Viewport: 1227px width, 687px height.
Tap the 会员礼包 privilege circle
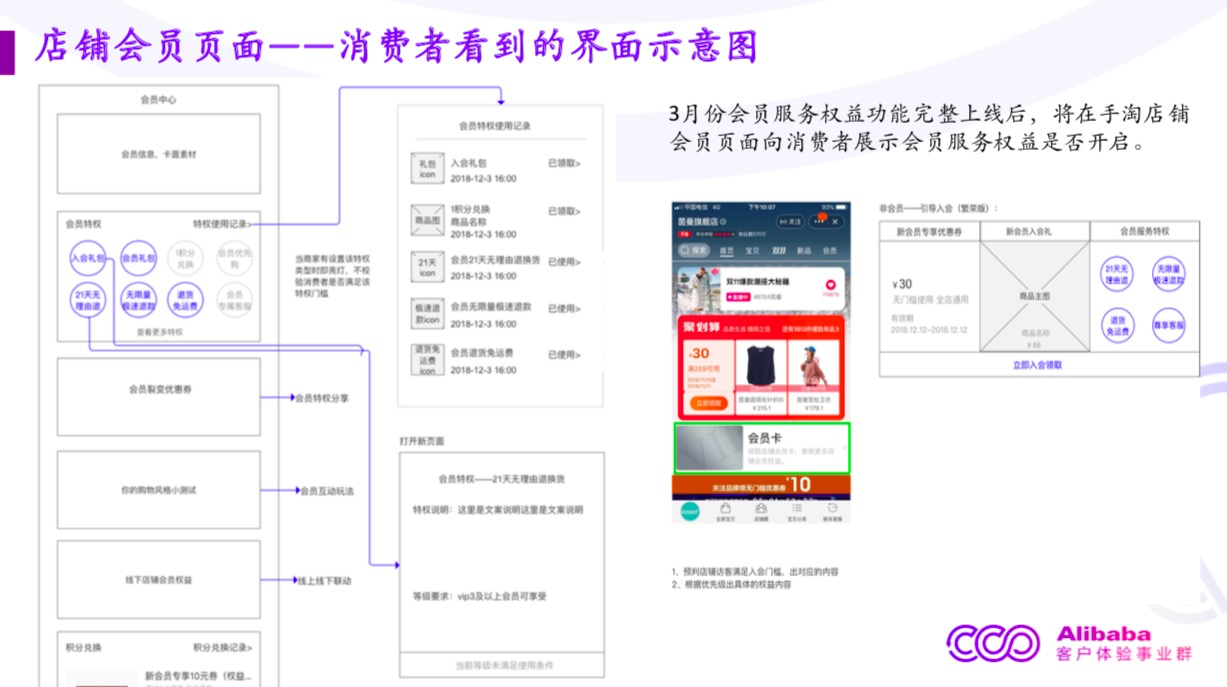[x=138, y=258]
